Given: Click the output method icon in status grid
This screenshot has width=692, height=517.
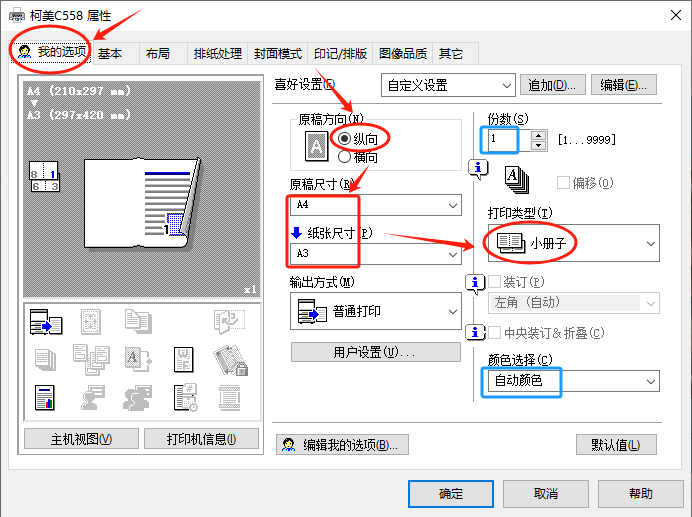Looking at the screenshot, I should 46,322.
